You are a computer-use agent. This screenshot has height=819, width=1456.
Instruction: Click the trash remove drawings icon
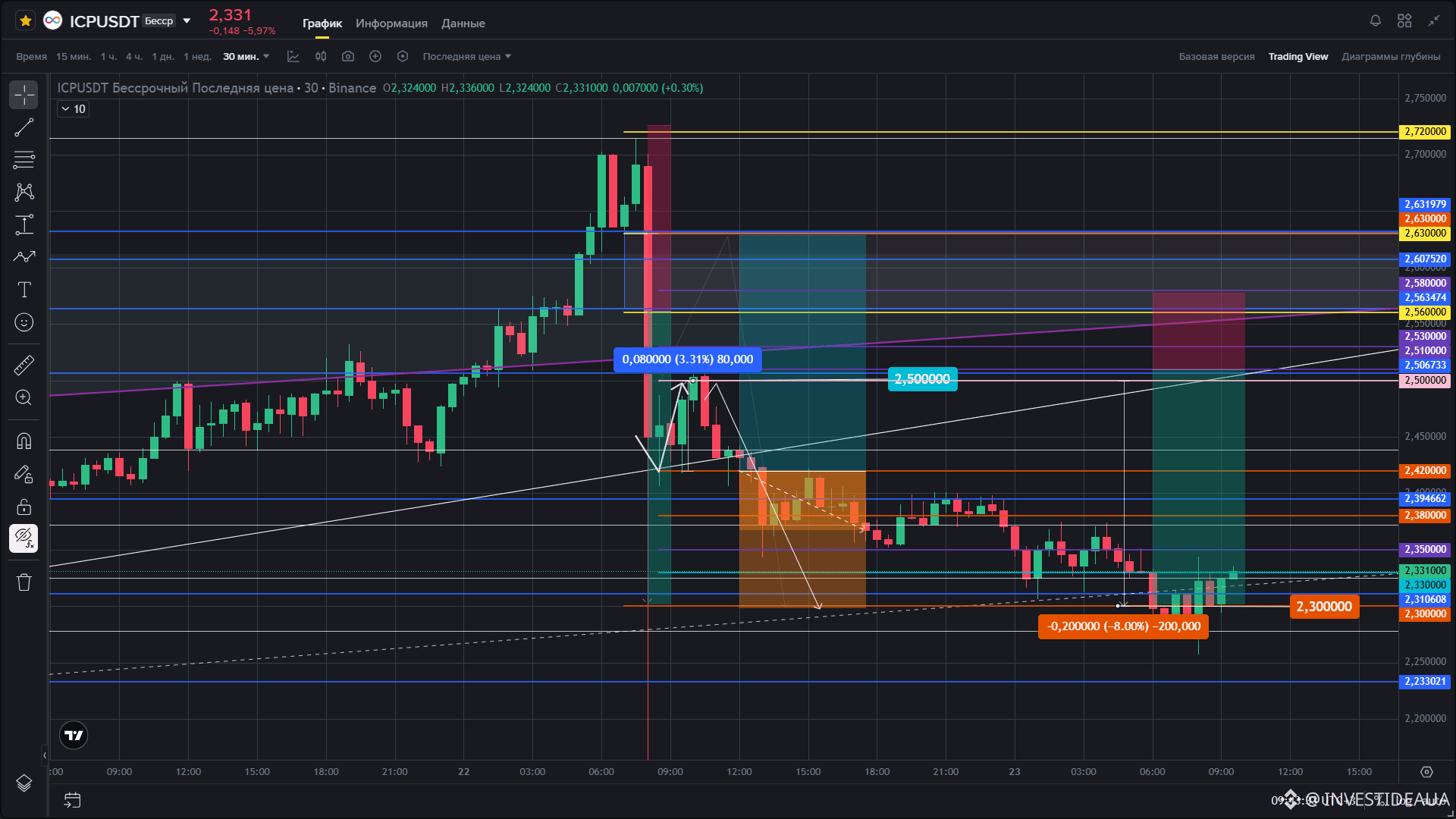coord(24,582)
